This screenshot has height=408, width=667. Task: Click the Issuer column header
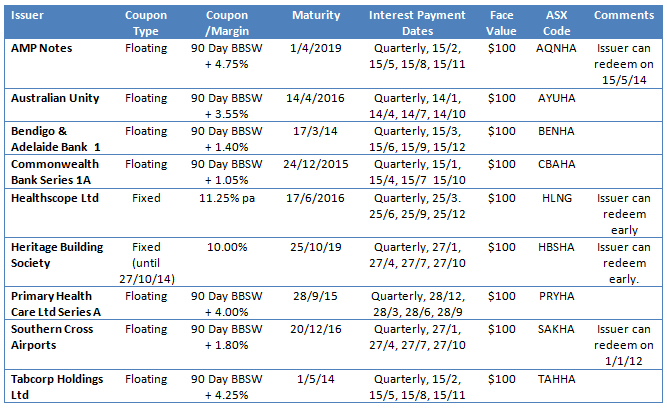click(28, 16)
